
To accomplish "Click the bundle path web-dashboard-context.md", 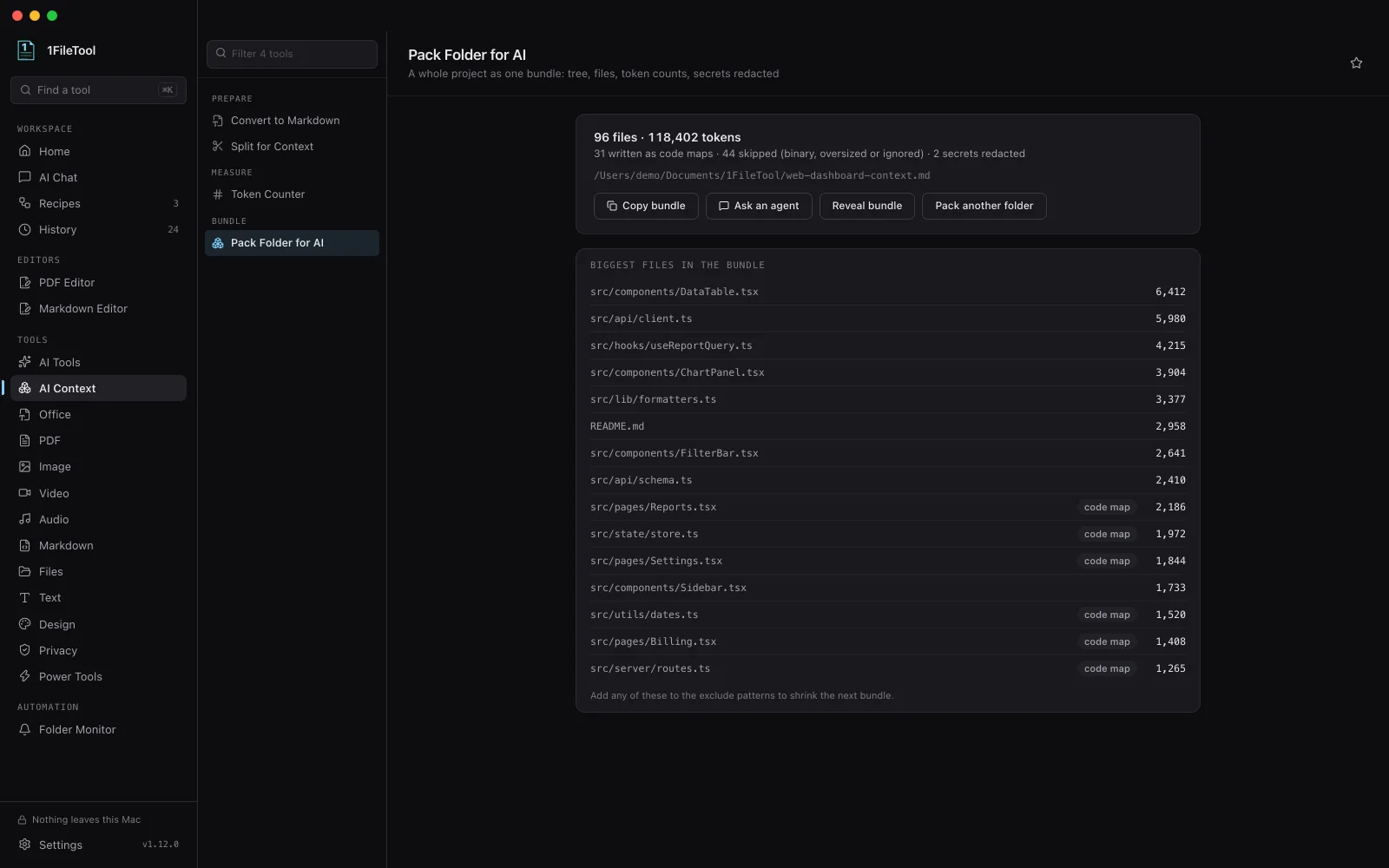I will (x=761, y=175).
